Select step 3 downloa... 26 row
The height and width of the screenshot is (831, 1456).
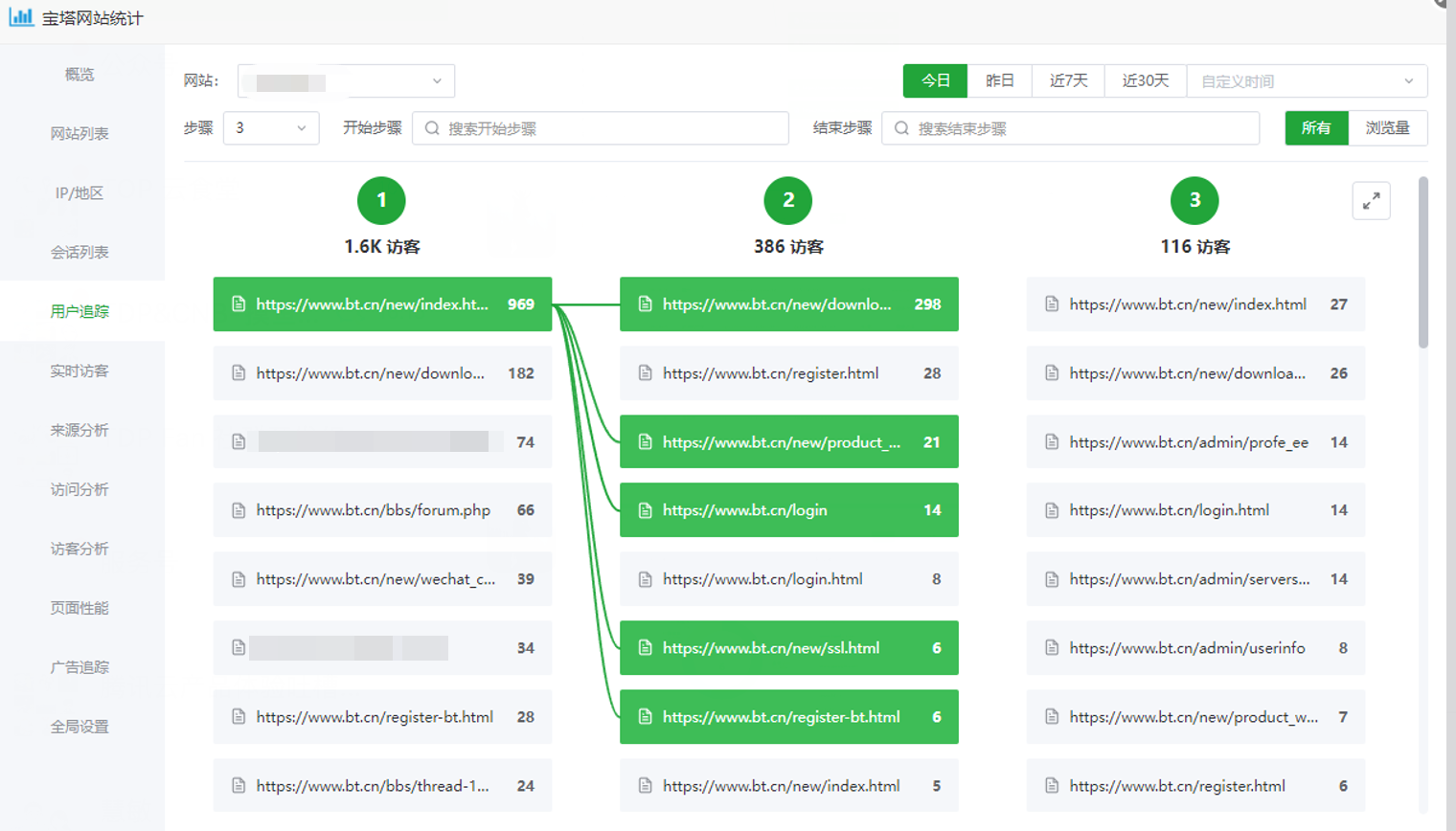[x=1195, y=373]
